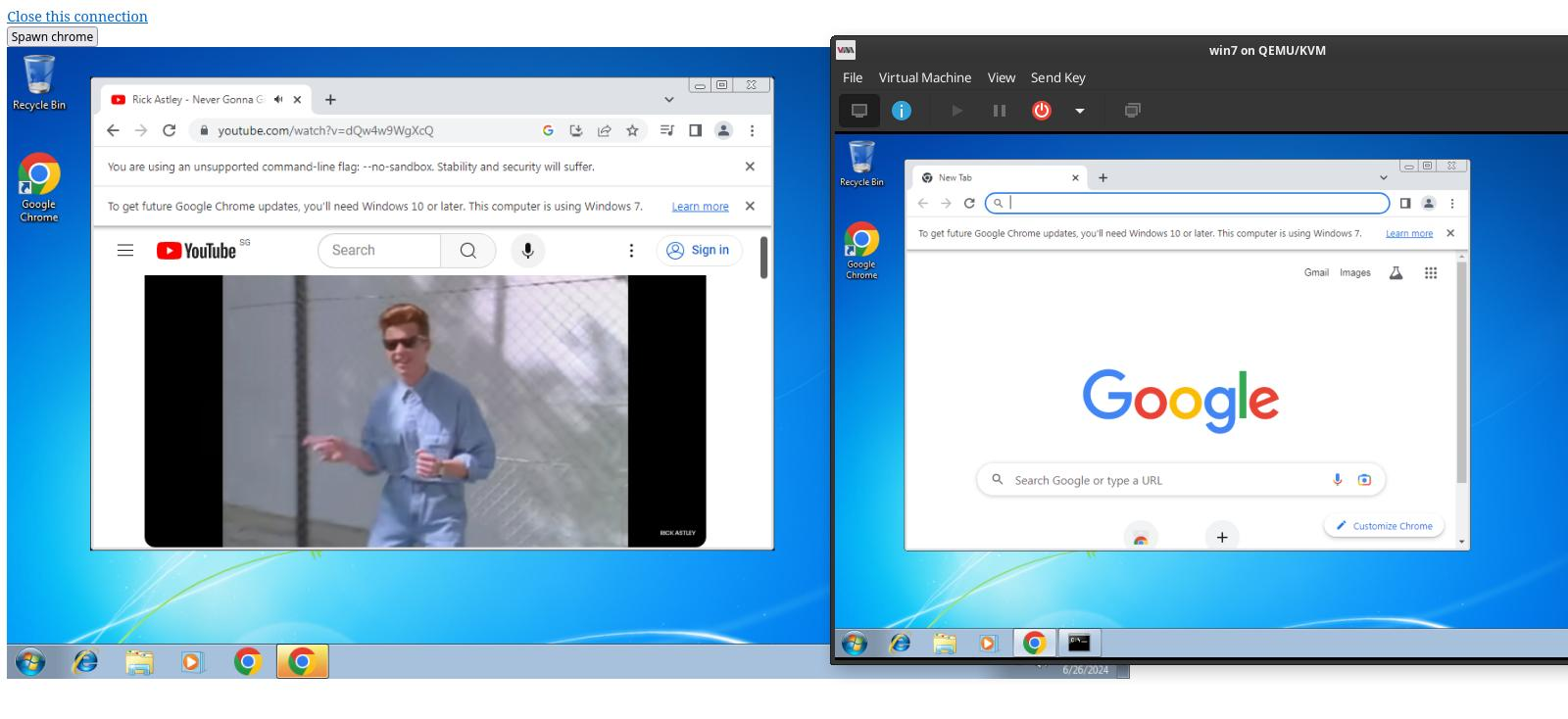Screen dimensions: 1568x719
Task: Go back in the YouTube Chrome window
Action: 113,130
